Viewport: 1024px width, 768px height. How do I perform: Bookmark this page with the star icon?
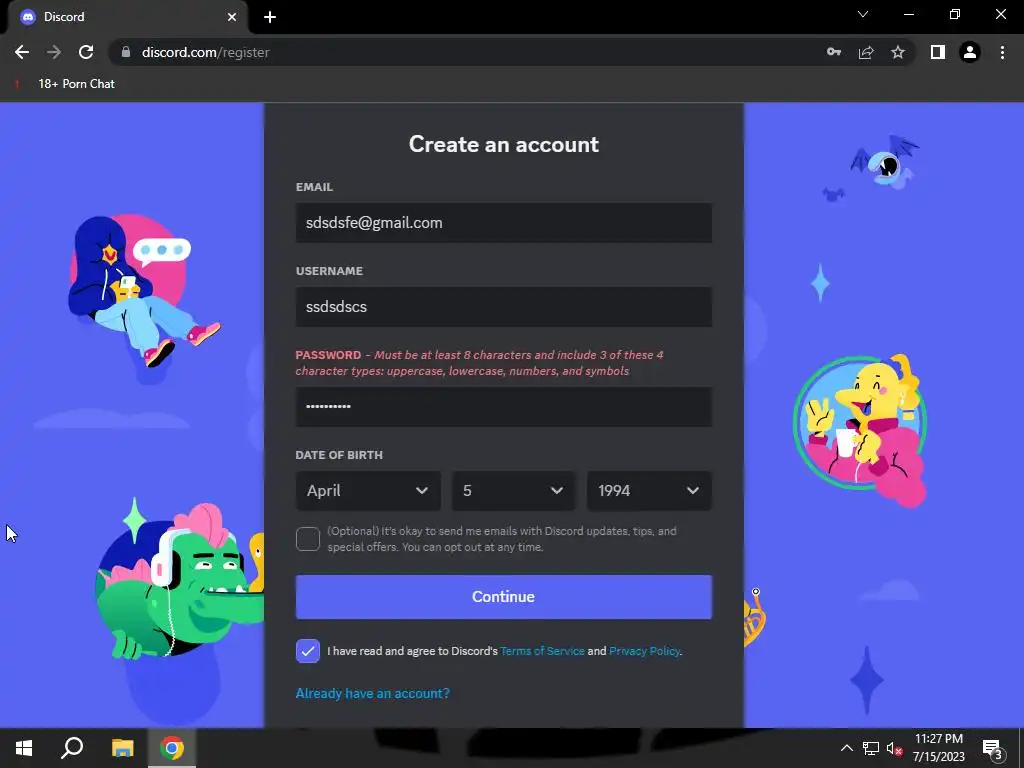click(898, 52)
